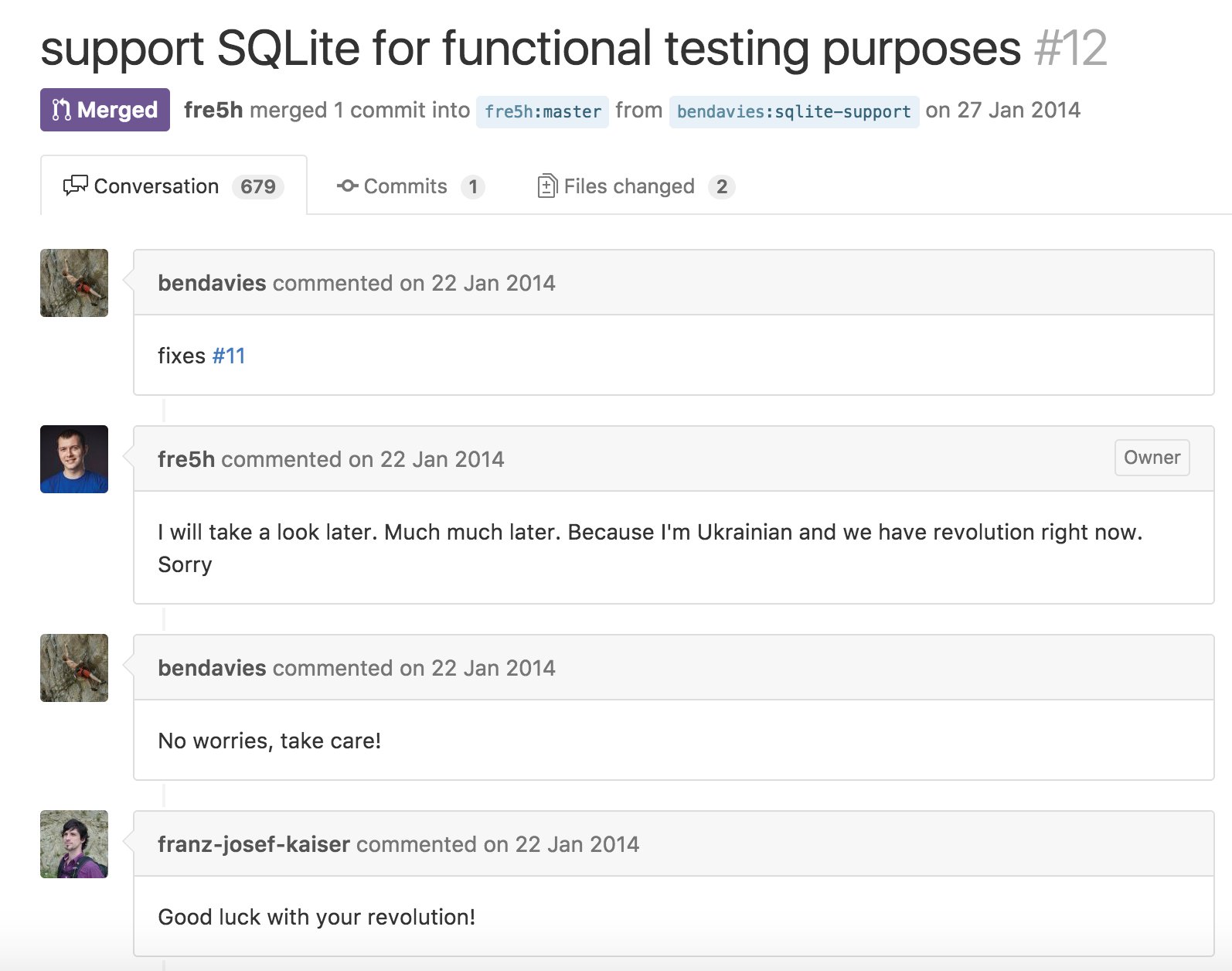
Task: Click bendavies author name on first comment
Action: pos(212,283)
